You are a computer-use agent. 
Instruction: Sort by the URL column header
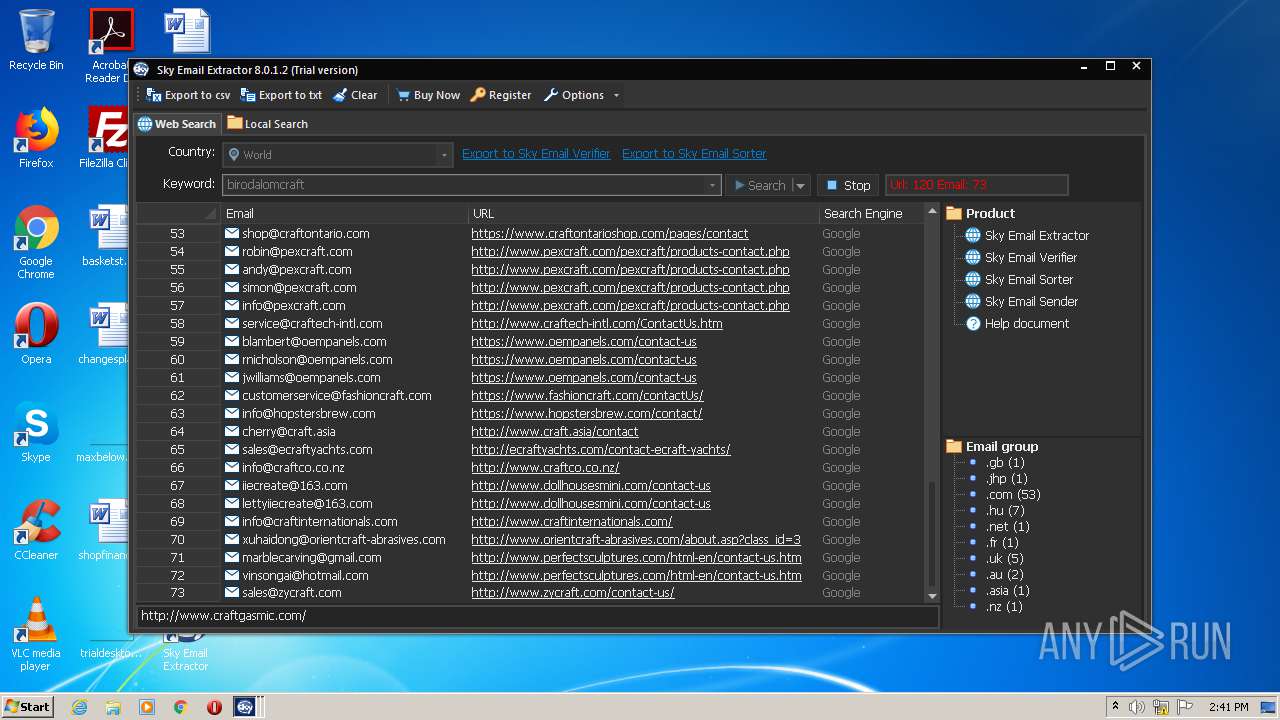click(644, 213)
